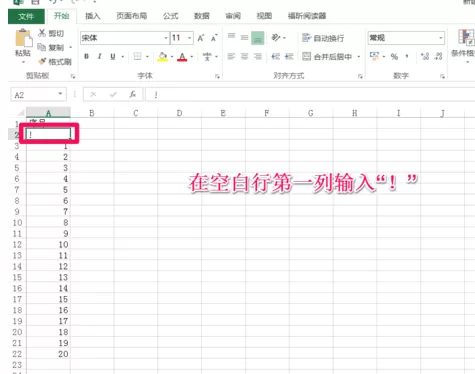Click the increase indent icon
The height and width of the screenshot is (374, 475).
[x=289, y=56]
